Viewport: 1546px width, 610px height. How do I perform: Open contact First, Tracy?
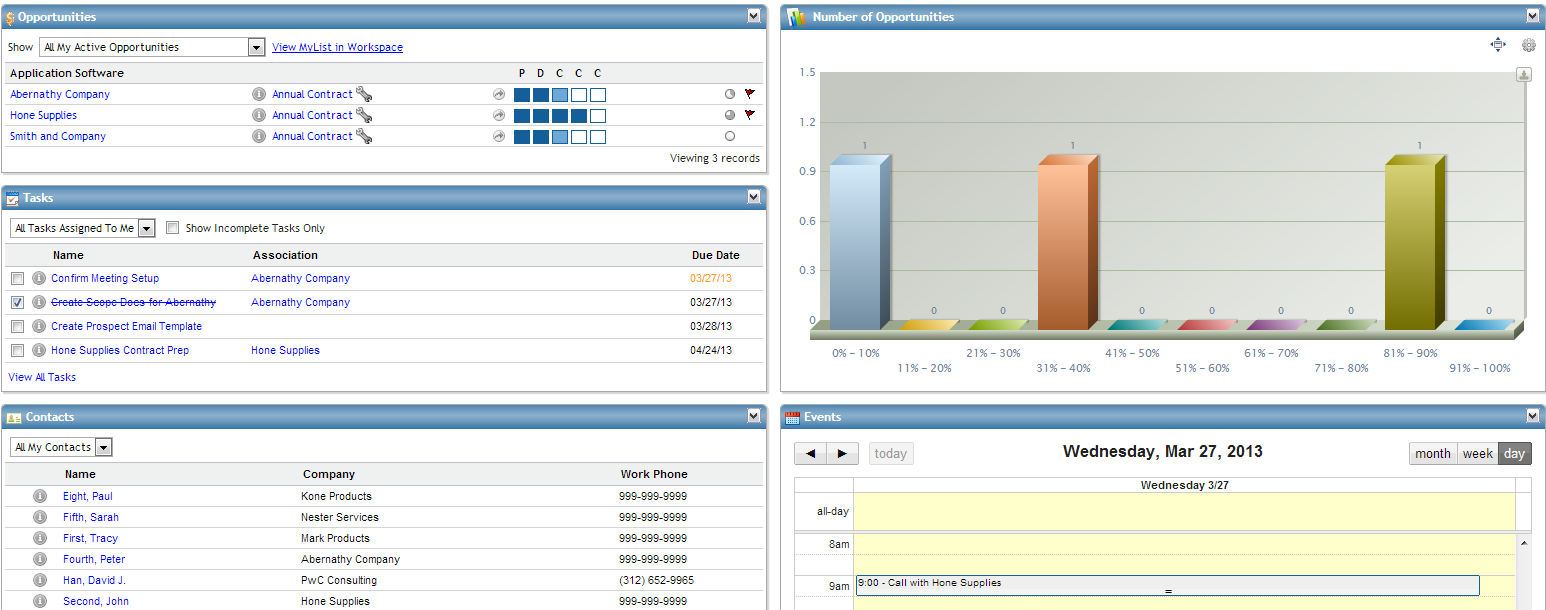90,538
